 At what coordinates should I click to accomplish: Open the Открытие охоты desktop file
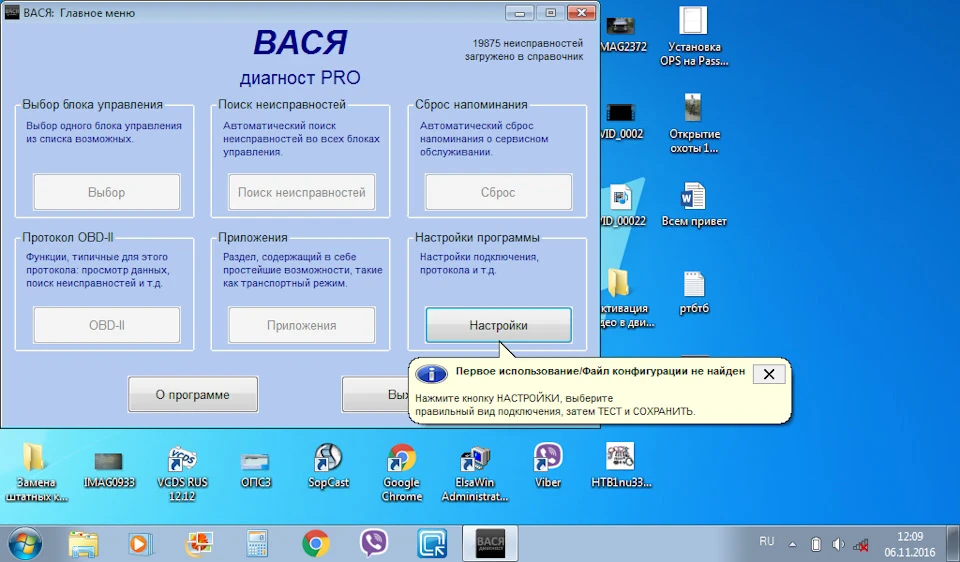(694, 124)
